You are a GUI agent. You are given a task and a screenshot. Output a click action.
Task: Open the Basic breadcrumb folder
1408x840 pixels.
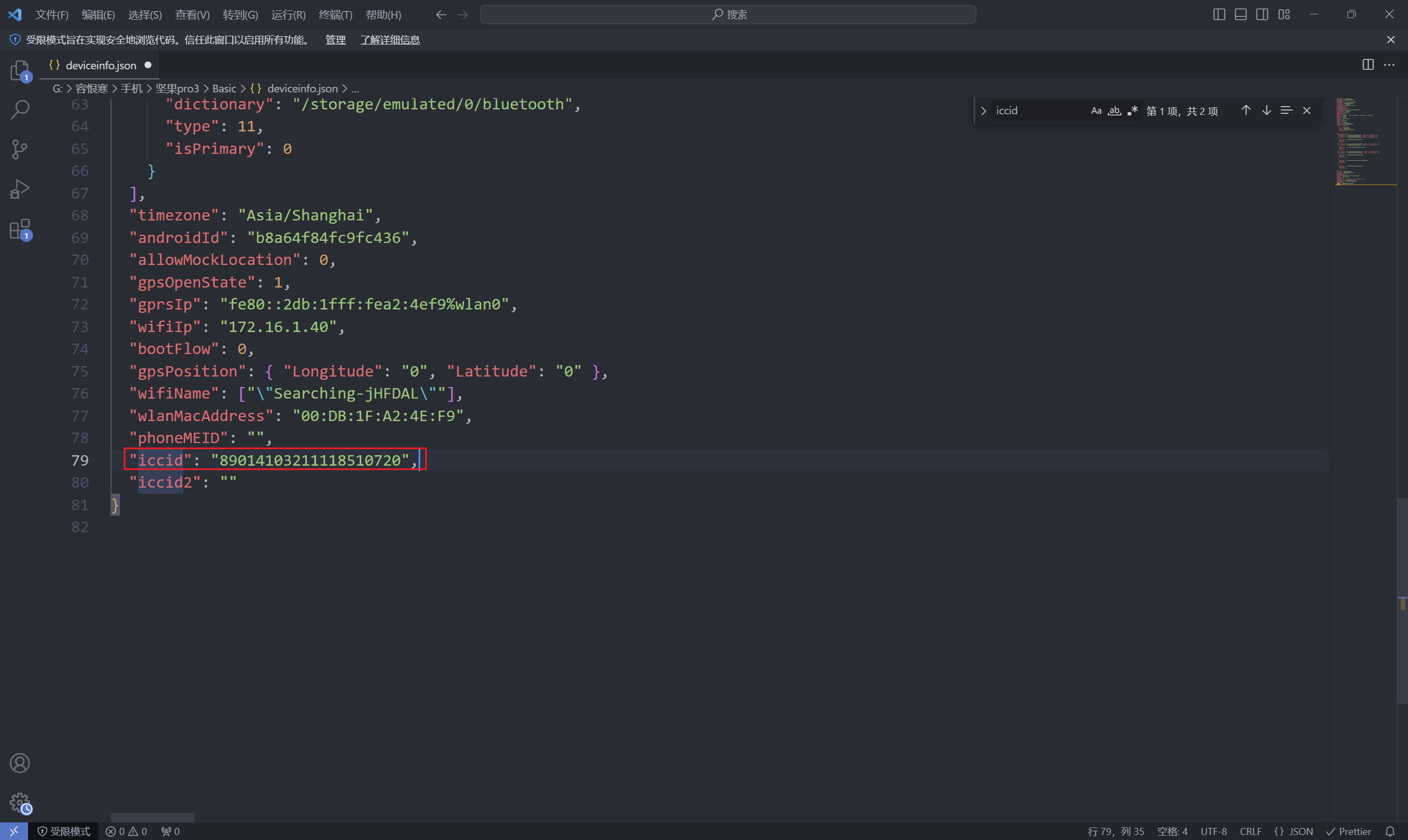(224, 89)
